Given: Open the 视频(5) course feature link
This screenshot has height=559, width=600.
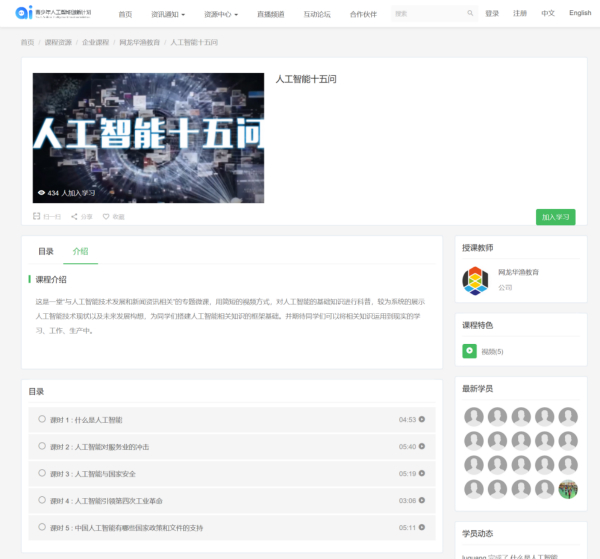Looking at the screenshot, I should tap(492, 351).
